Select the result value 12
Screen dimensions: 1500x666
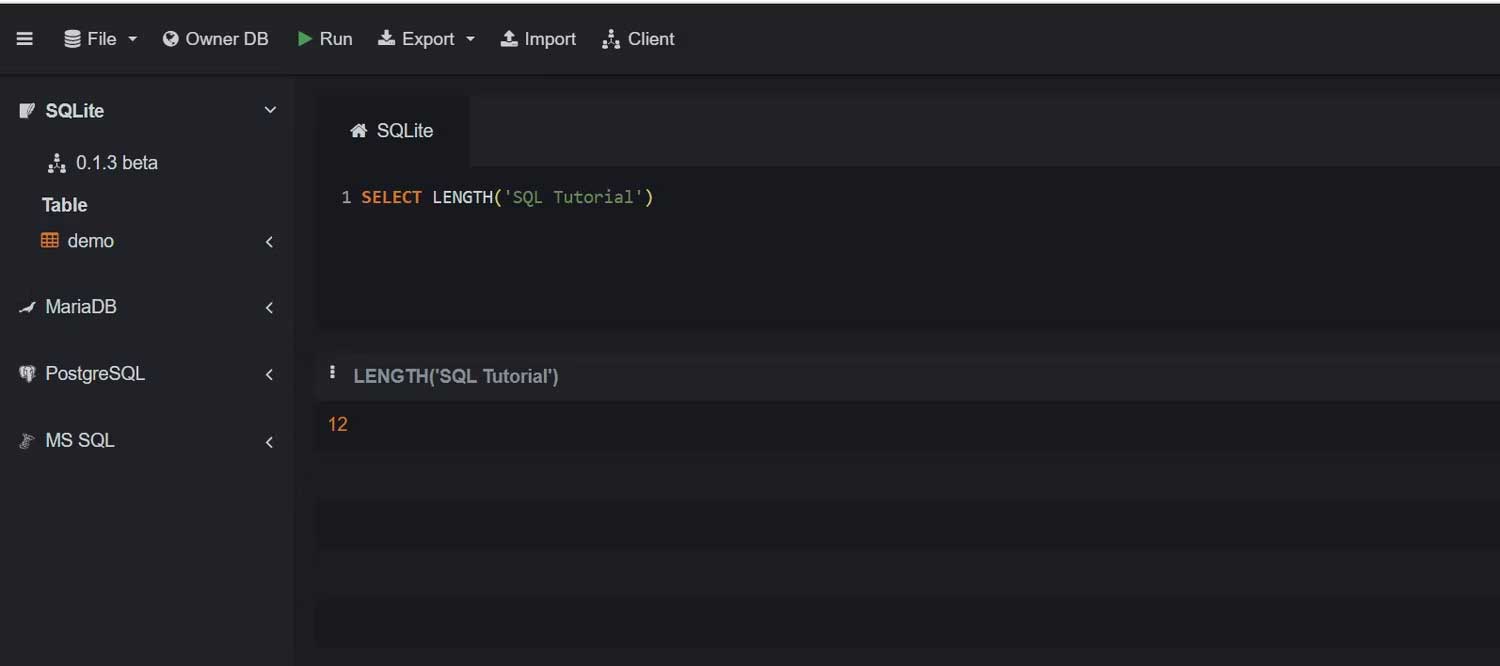338,423
